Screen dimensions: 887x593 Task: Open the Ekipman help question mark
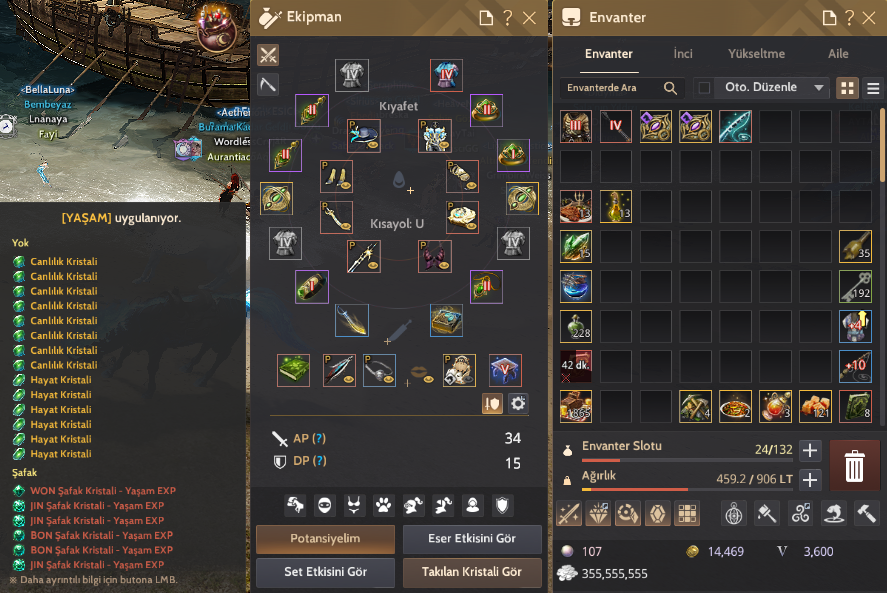click(507, 18)
